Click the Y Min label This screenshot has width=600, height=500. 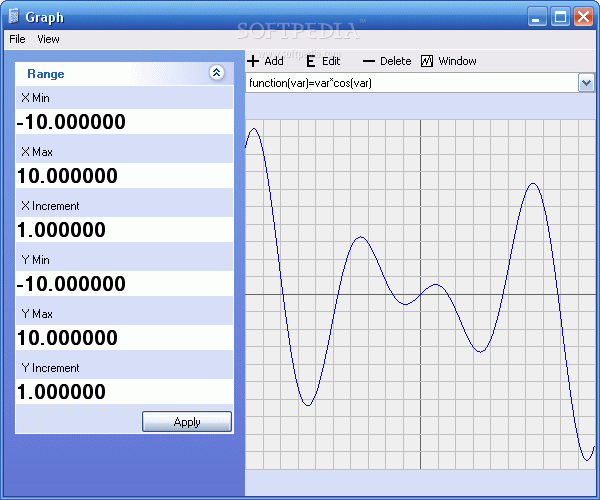(x=36, y=260)
